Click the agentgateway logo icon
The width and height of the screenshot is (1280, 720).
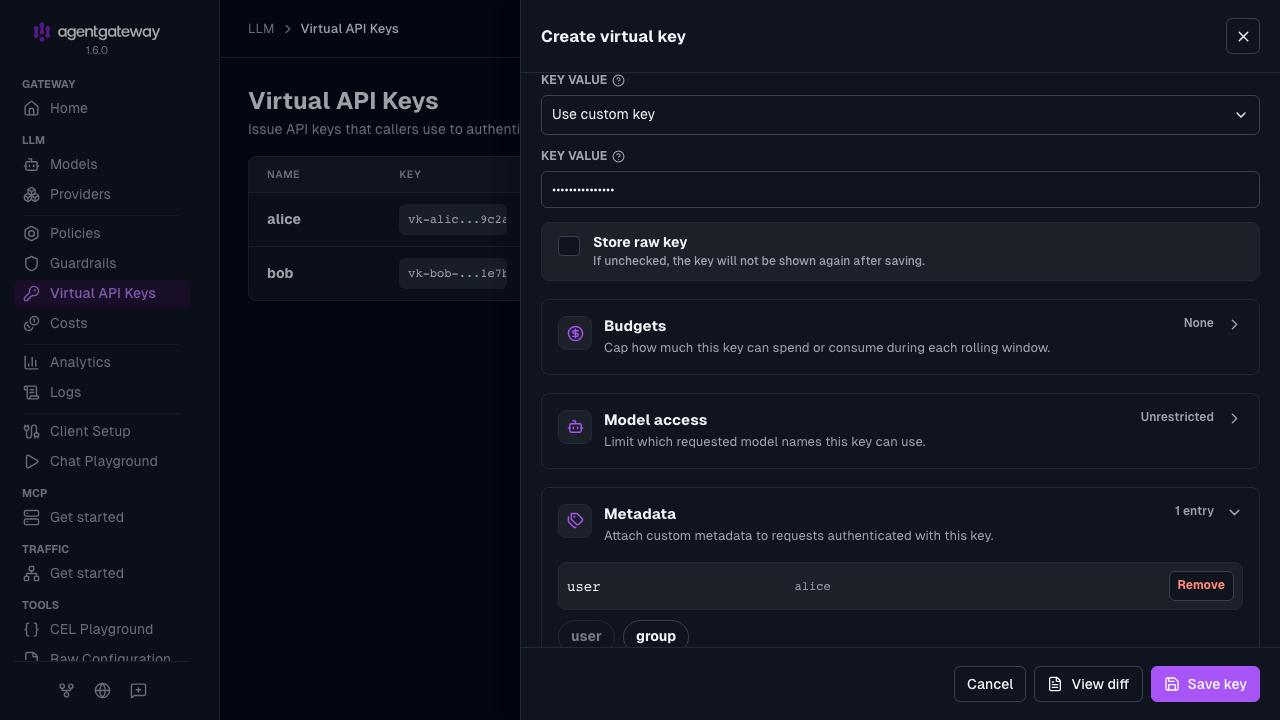tap(41, 32)
